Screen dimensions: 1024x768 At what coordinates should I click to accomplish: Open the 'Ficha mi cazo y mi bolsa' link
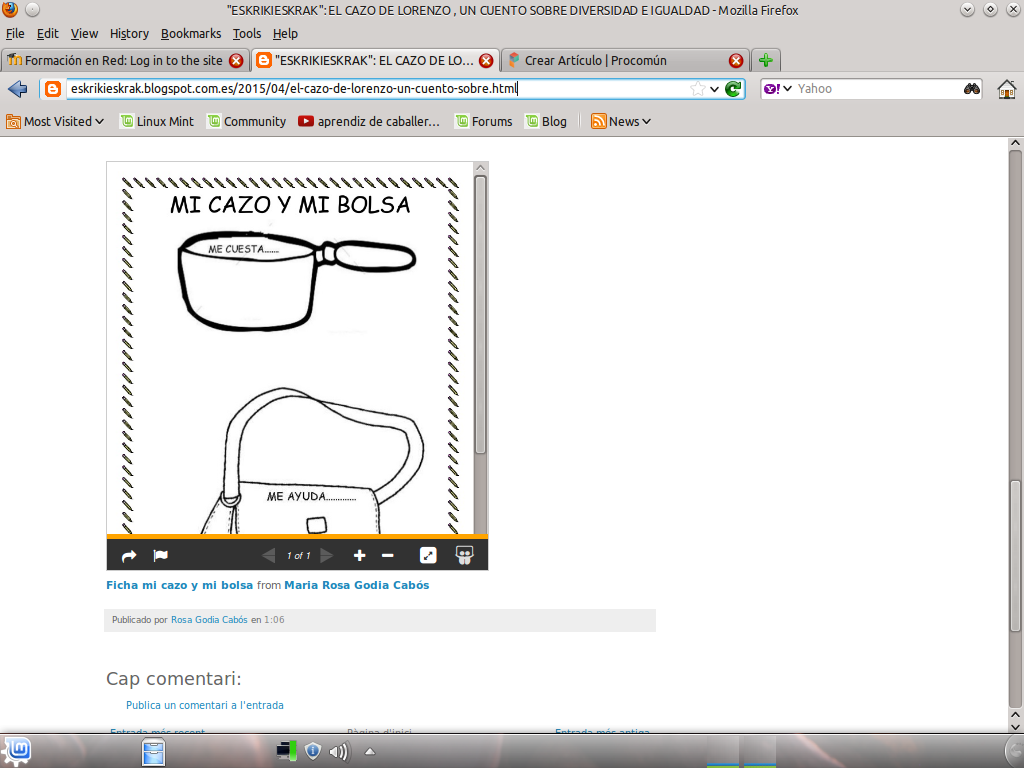click(x=179, y=585)
